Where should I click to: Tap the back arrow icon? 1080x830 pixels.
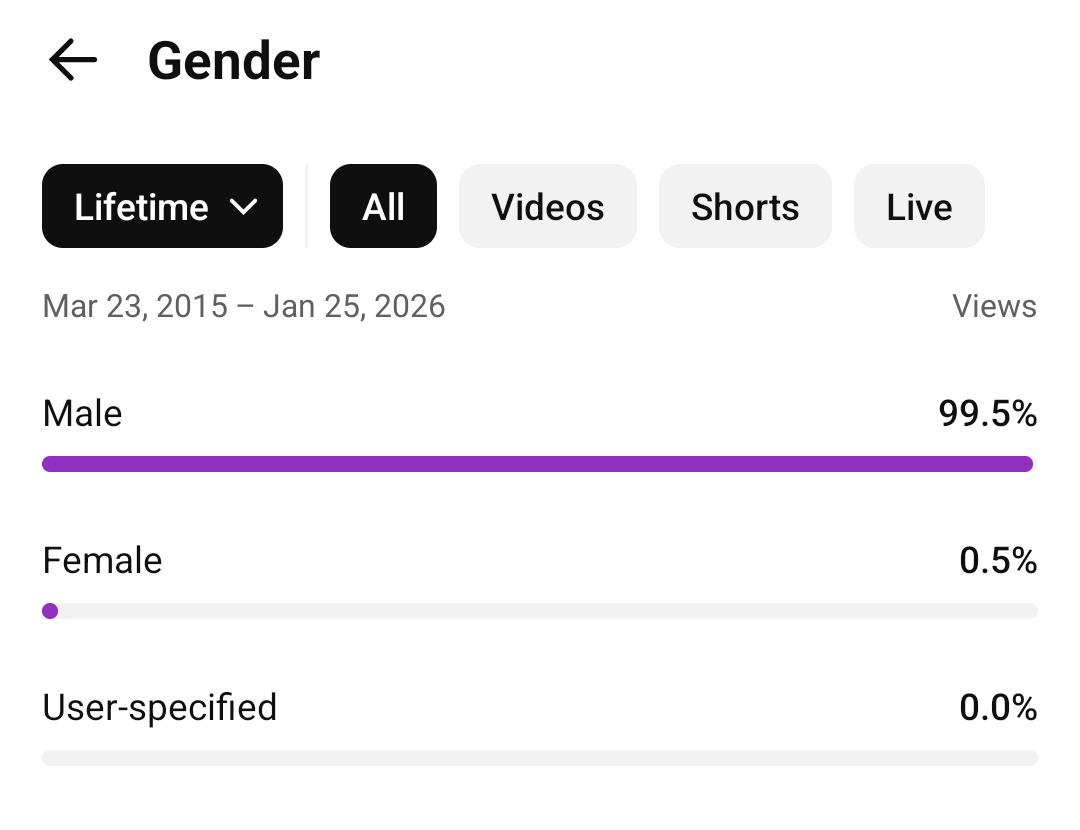click(73, 60)
